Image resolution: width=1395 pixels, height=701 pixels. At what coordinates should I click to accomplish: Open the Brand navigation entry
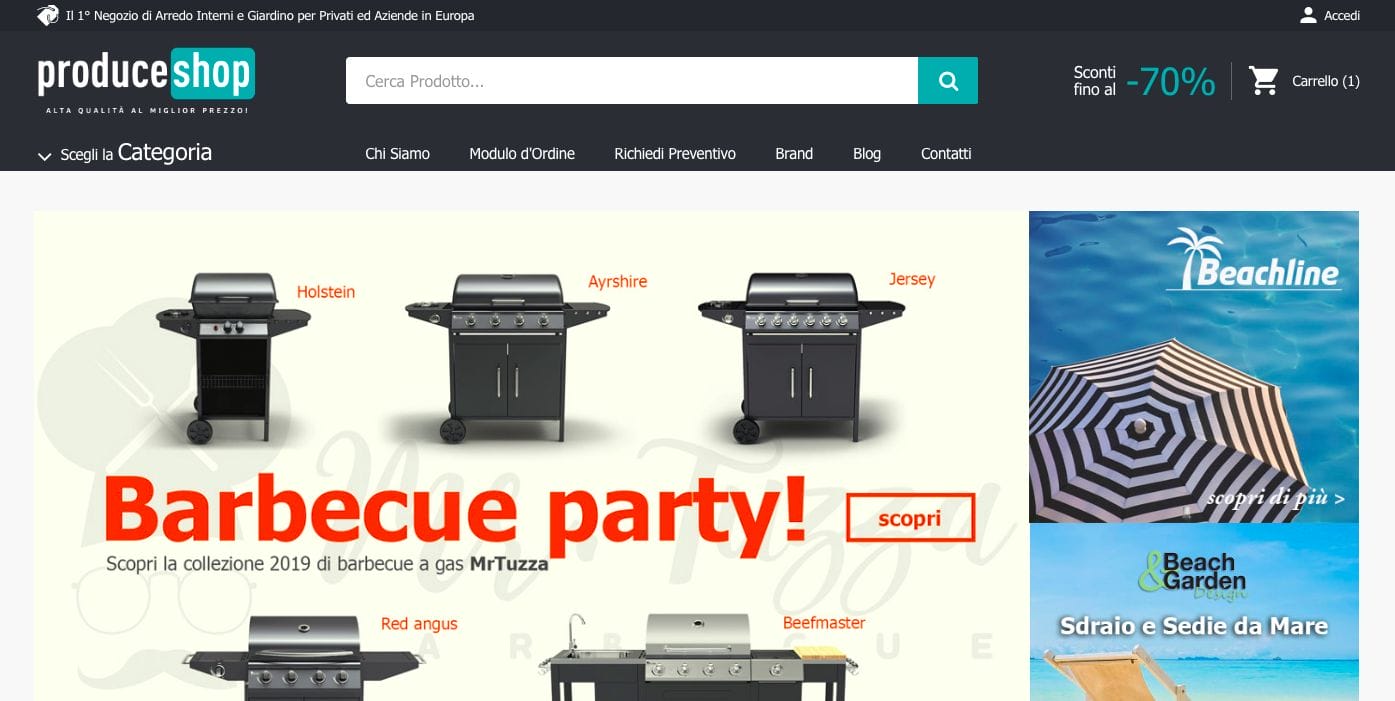(x=794, y=153)
